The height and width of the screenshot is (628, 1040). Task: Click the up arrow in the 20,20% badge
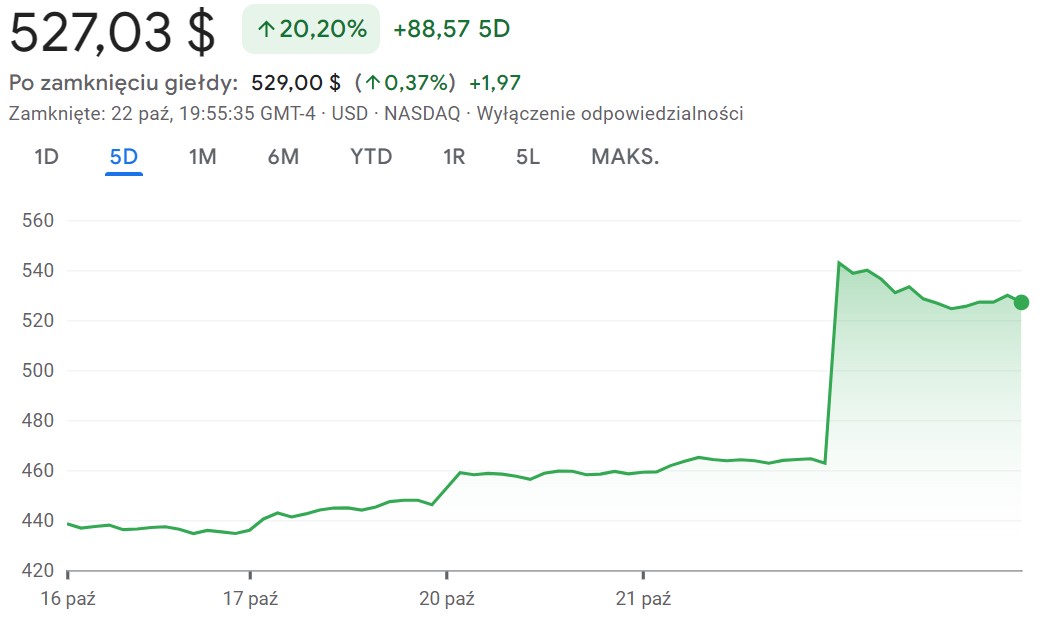click(x=266, y=30)
